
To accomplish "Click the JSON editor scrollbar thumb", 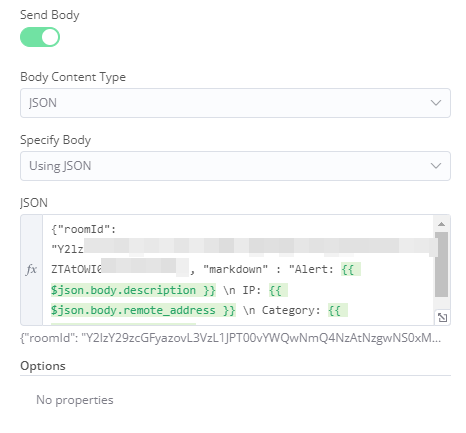I will coord(441,264).
